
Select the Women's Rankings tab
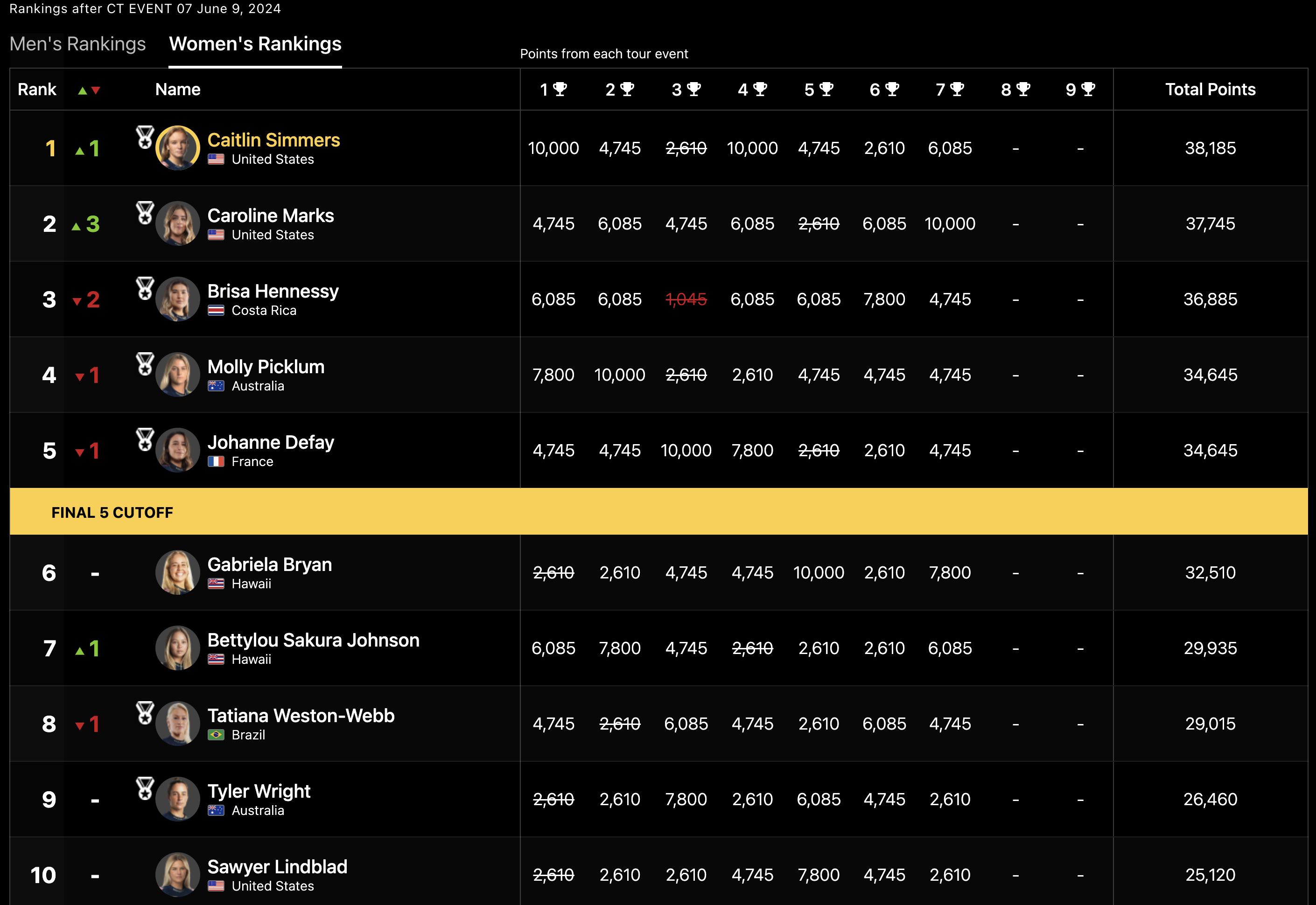point(255,44)
